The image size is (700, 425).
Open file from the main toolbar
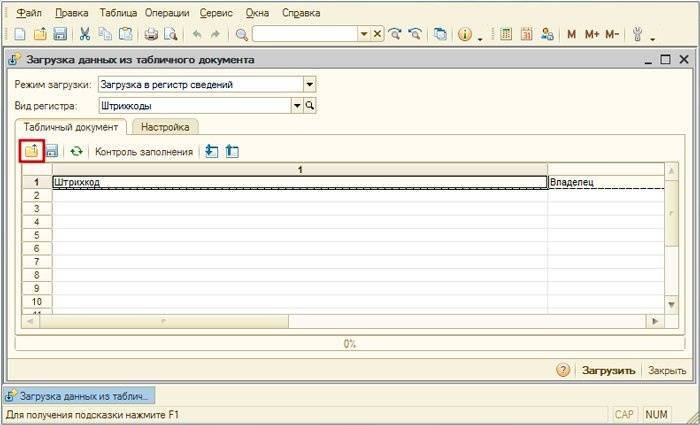tap(40, 35)
